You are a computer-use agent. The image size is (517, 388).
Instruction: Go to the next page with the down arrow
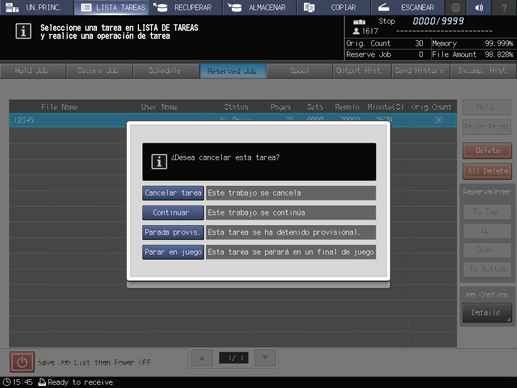[265, 358]
